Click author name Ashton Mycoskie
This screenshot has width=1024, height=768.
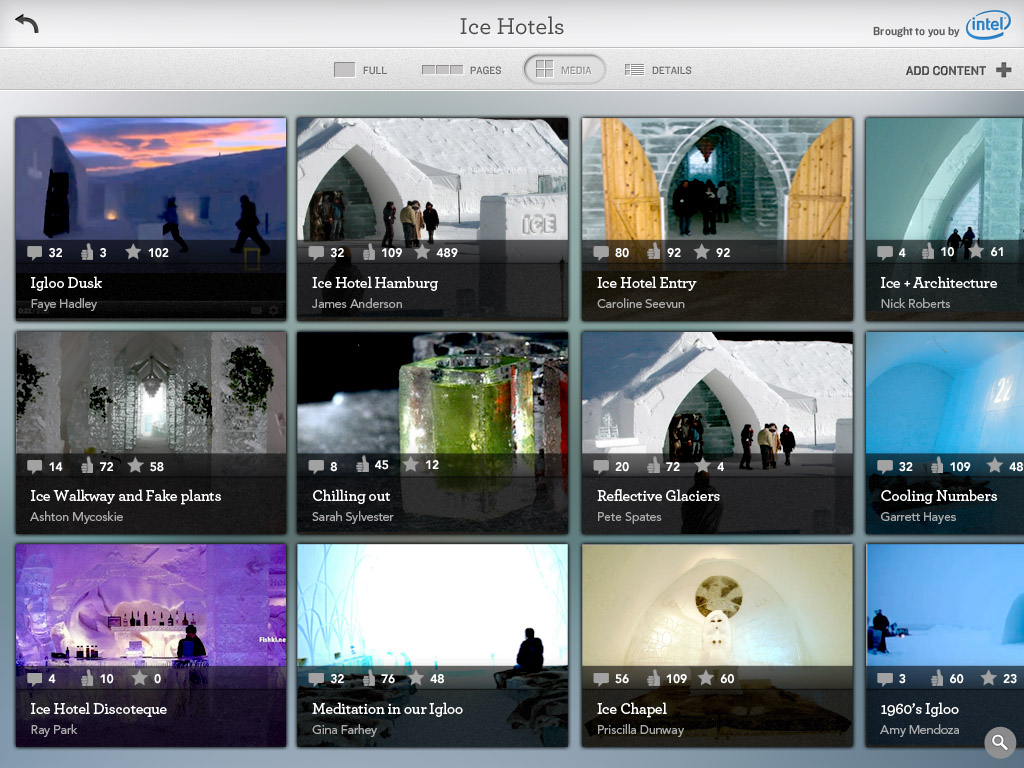(76, 517)
